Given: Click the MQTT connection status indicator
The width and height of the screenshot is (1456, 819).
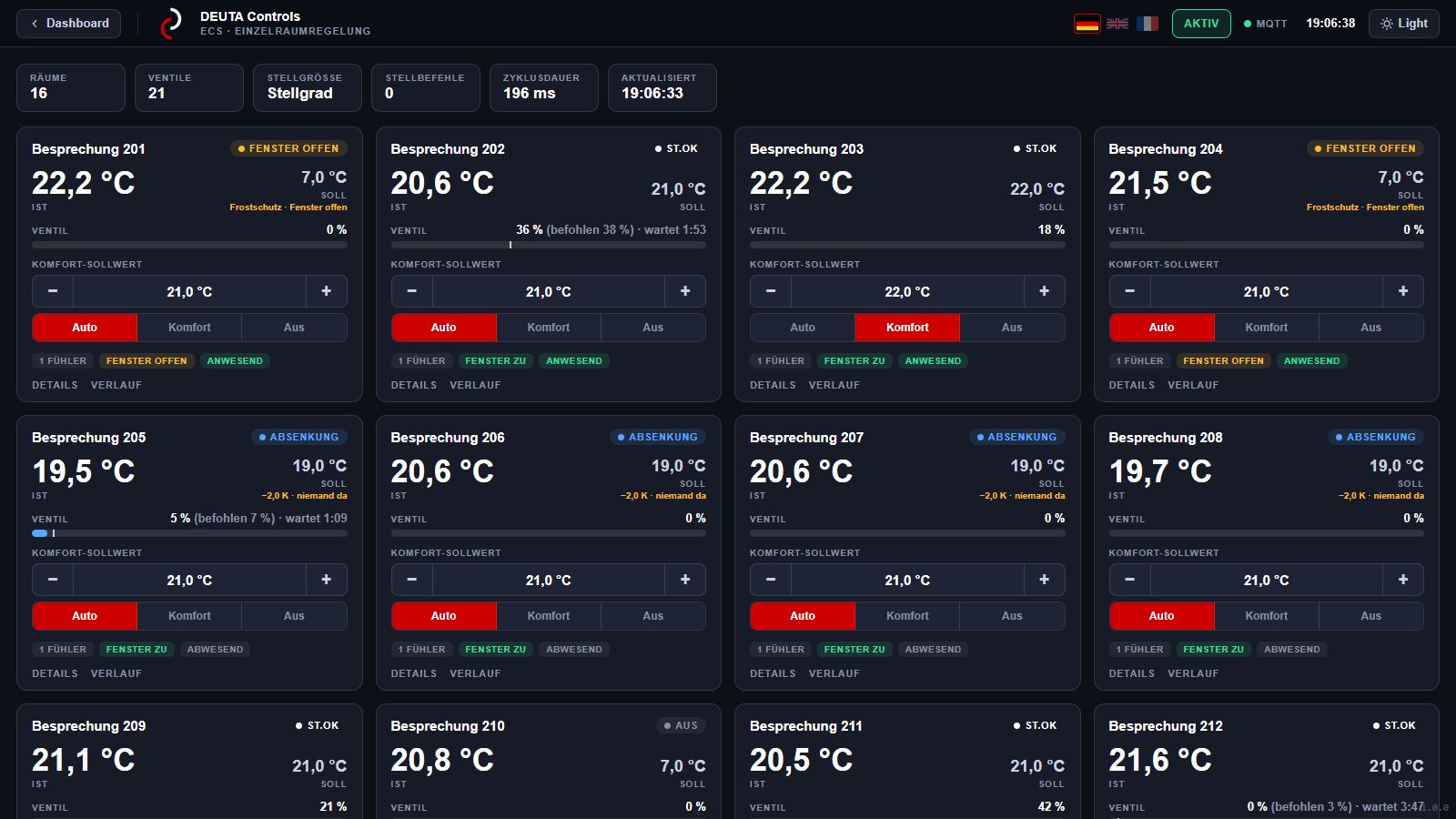Looking at the screenshot, I should (1266, 24).
